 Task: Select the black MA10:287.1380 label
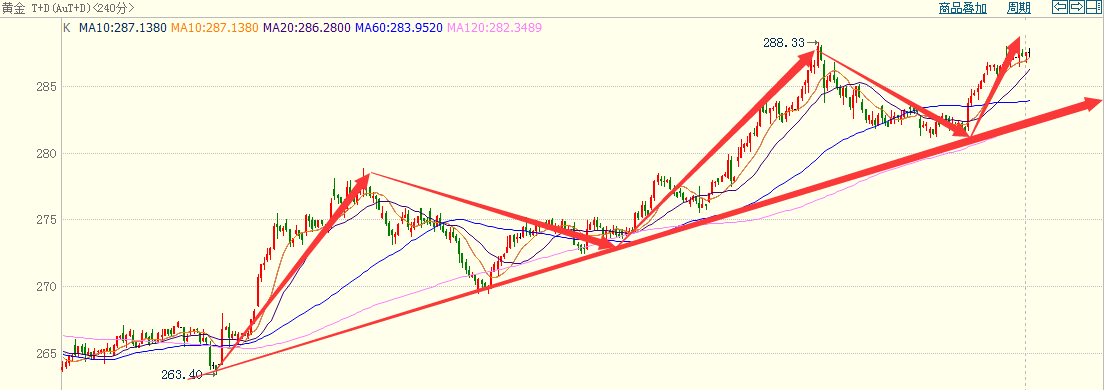(x=122, y=28)
